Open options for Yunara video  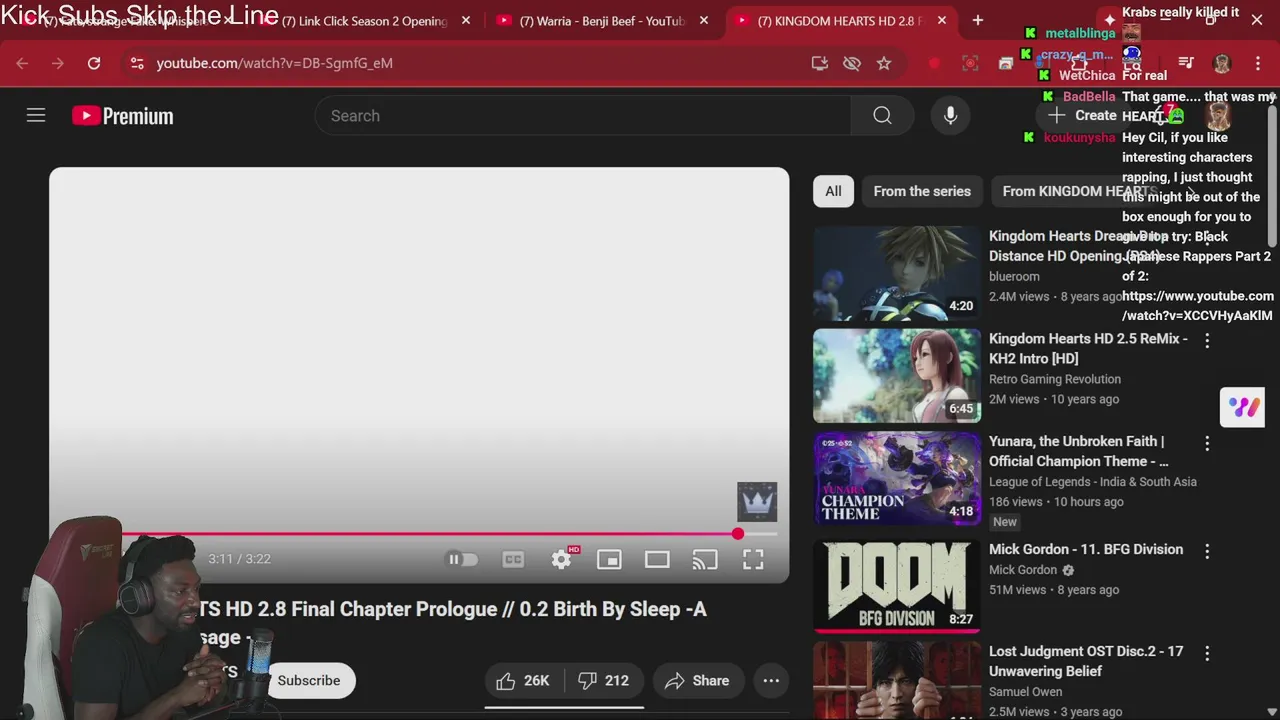[x=1207, y=443]
